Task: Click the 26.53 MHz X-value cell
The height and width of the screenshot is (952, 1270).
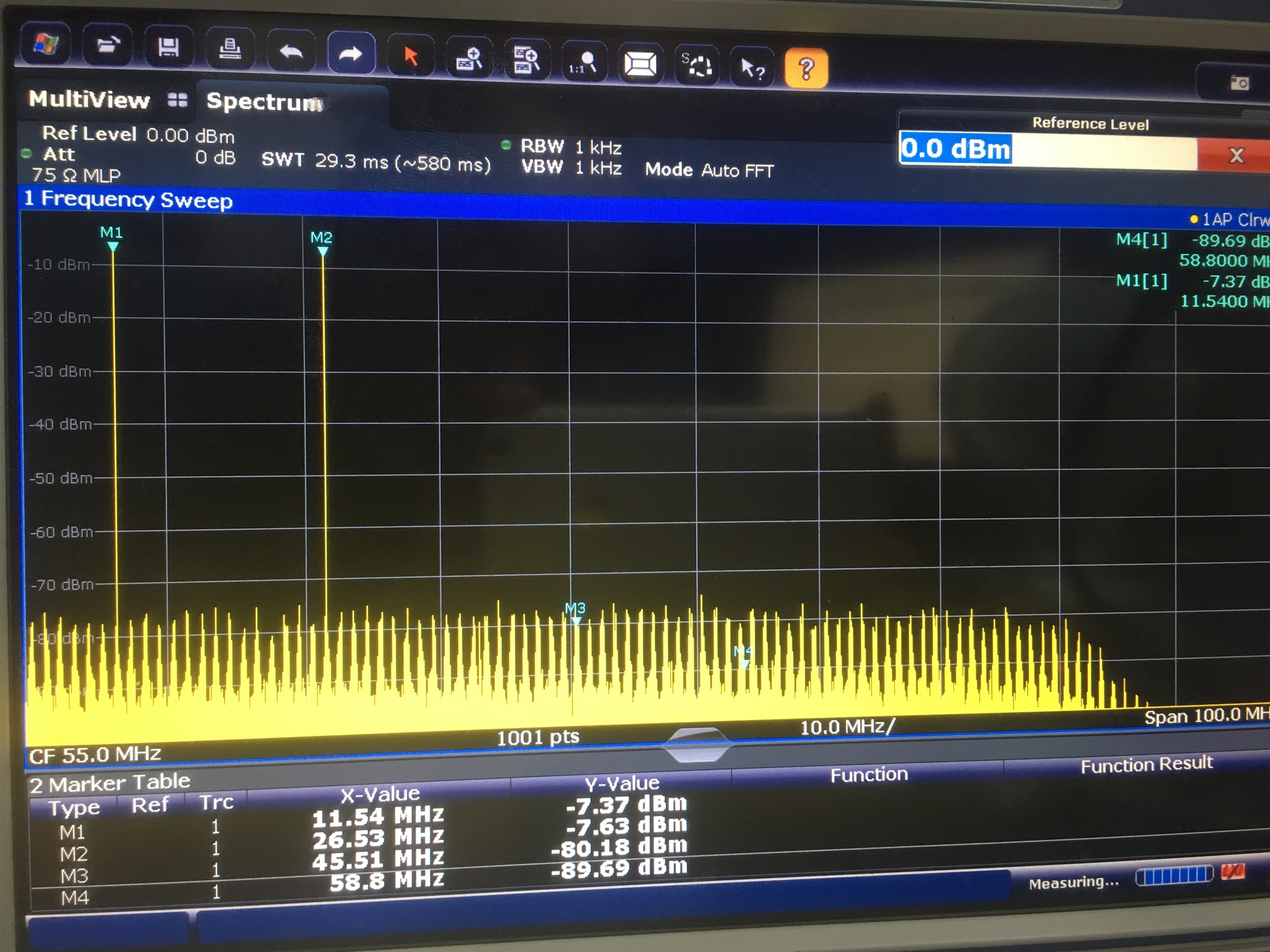Action: pyautogui.click(x=378, y=837)
